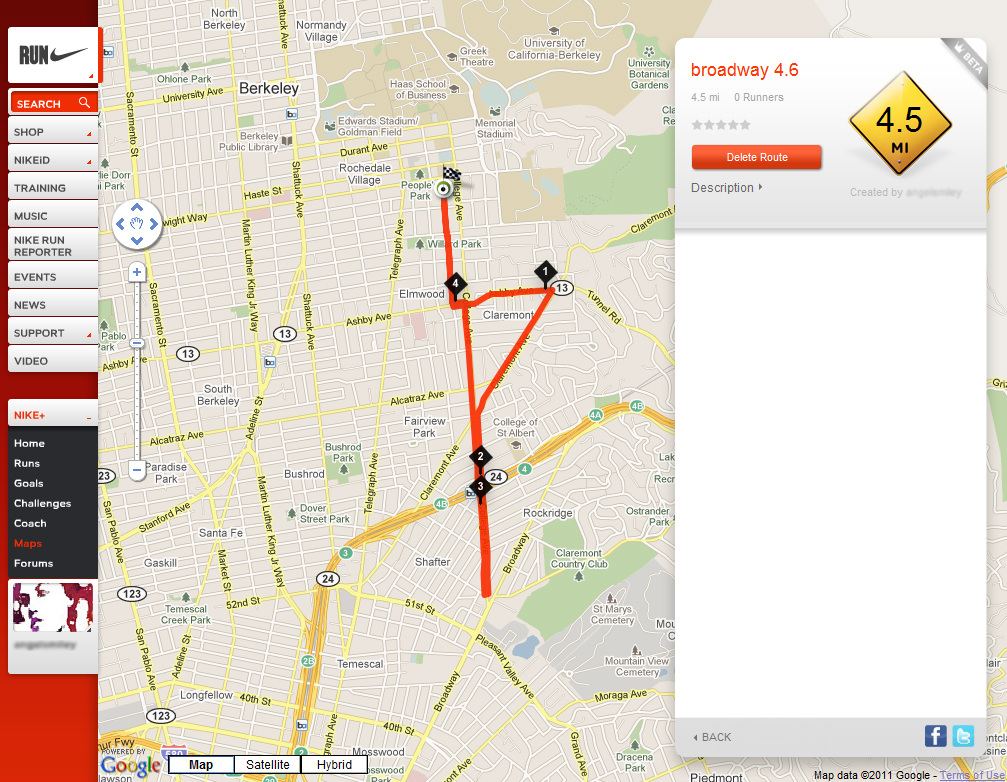Click the checkered finish flag marker
1007x782 pixels.
453,173
